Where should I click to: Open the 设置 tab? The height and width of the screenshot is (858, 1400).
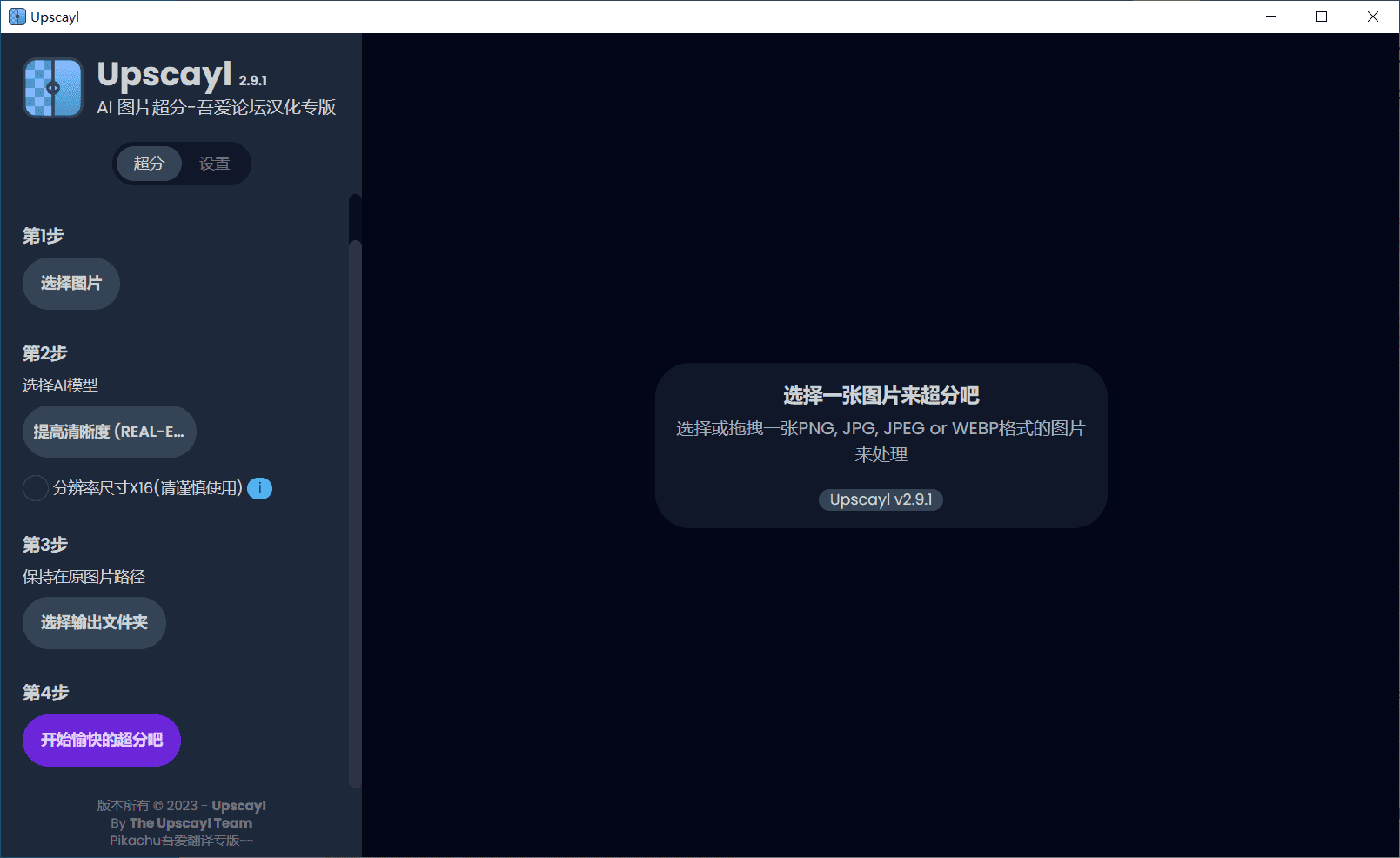pyautogui.click(x=214, y=164)
